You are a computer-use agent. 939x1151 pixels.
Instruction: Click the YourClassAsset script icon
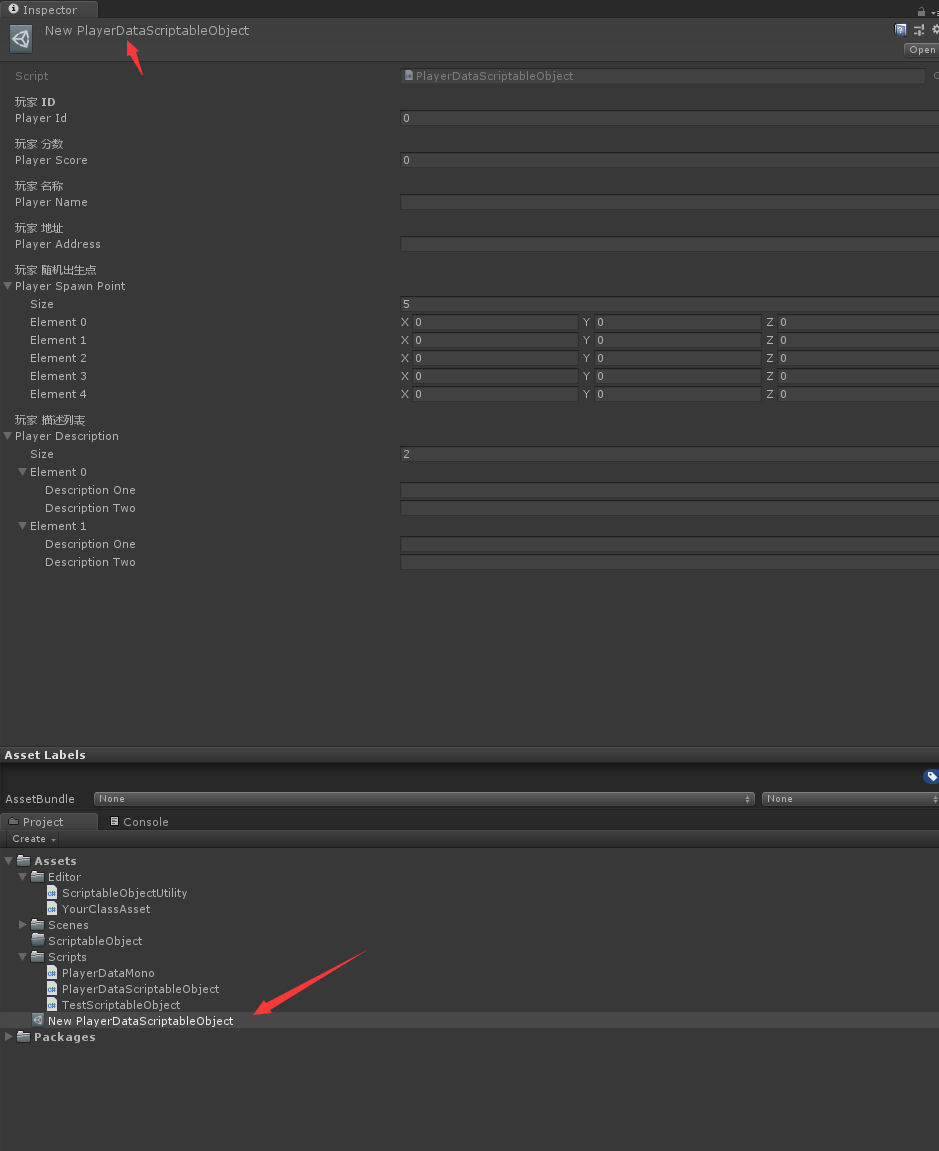click(52, 909)
